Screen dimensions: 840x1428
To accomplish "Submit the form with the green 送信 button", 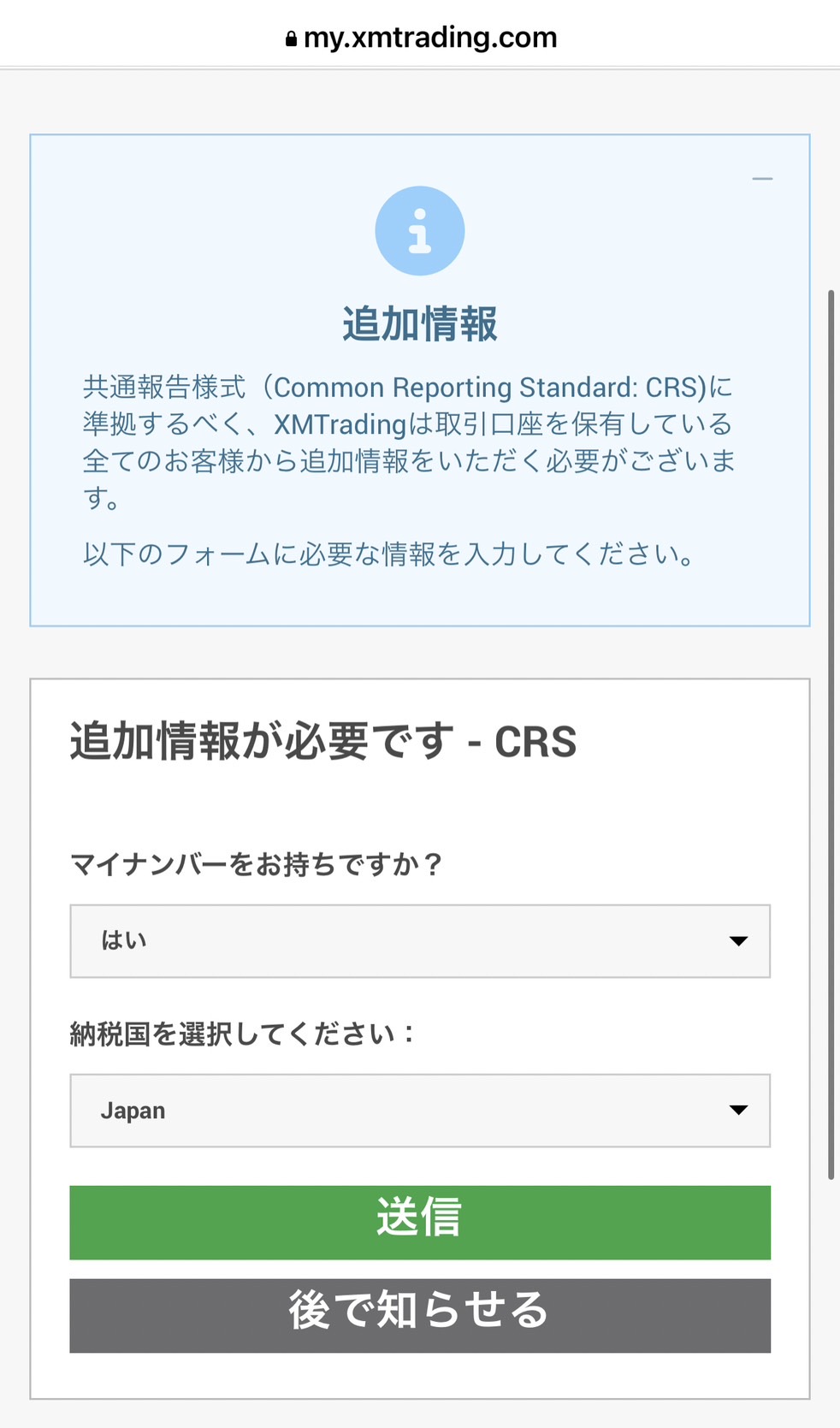I will (x=420, y=1223).
